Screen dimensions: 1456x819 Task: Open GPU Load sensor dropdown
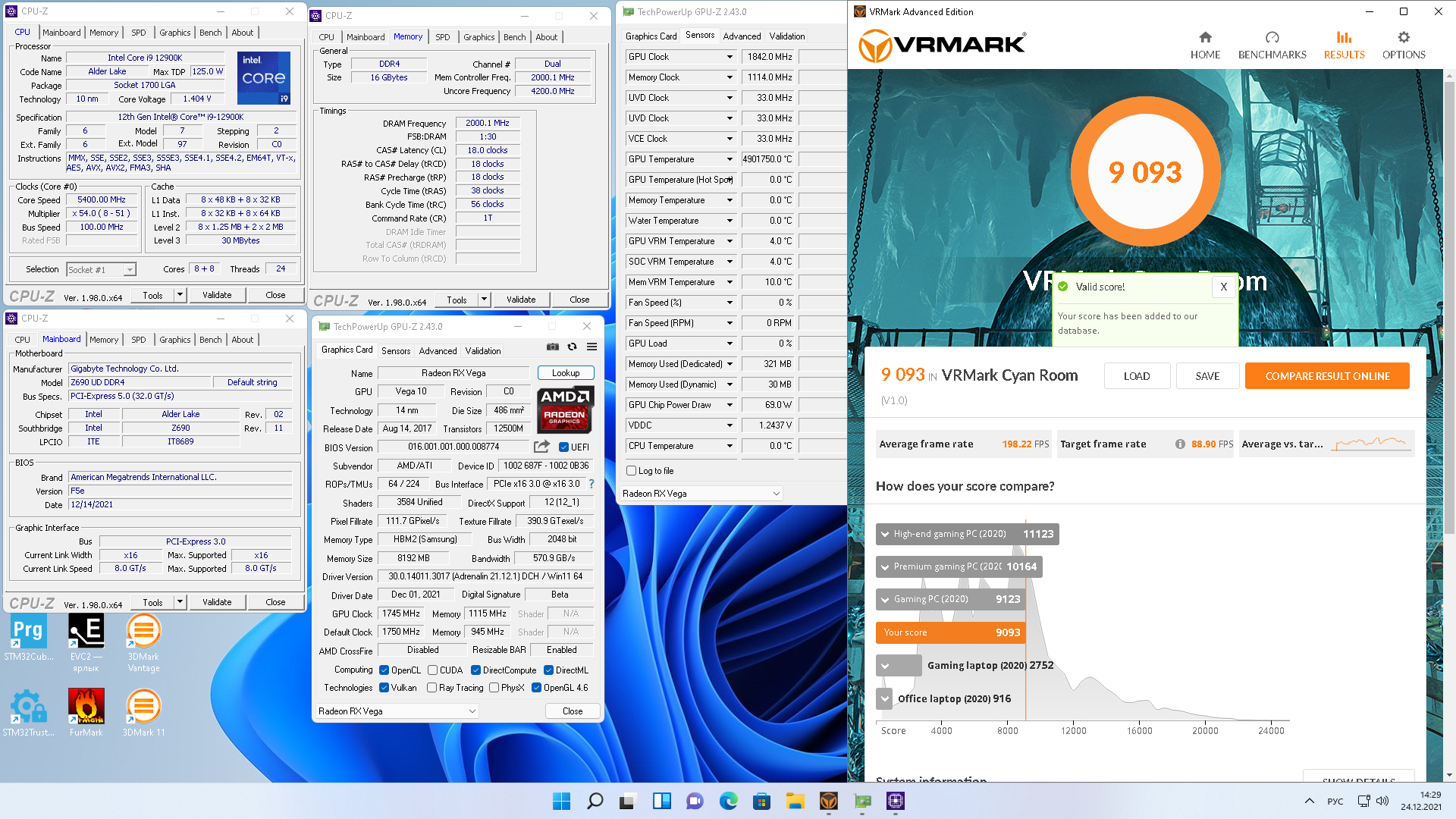(730, 344)
